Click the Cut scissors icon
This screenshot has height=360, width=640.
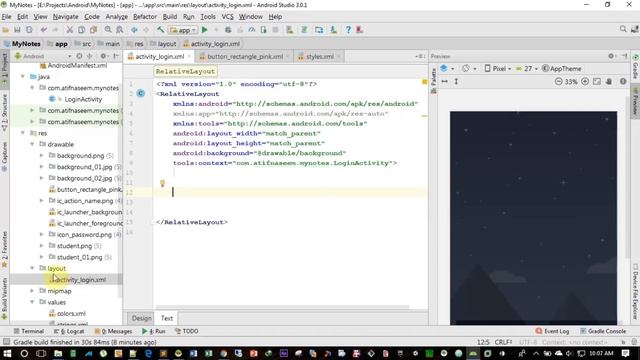pos(70,30)
